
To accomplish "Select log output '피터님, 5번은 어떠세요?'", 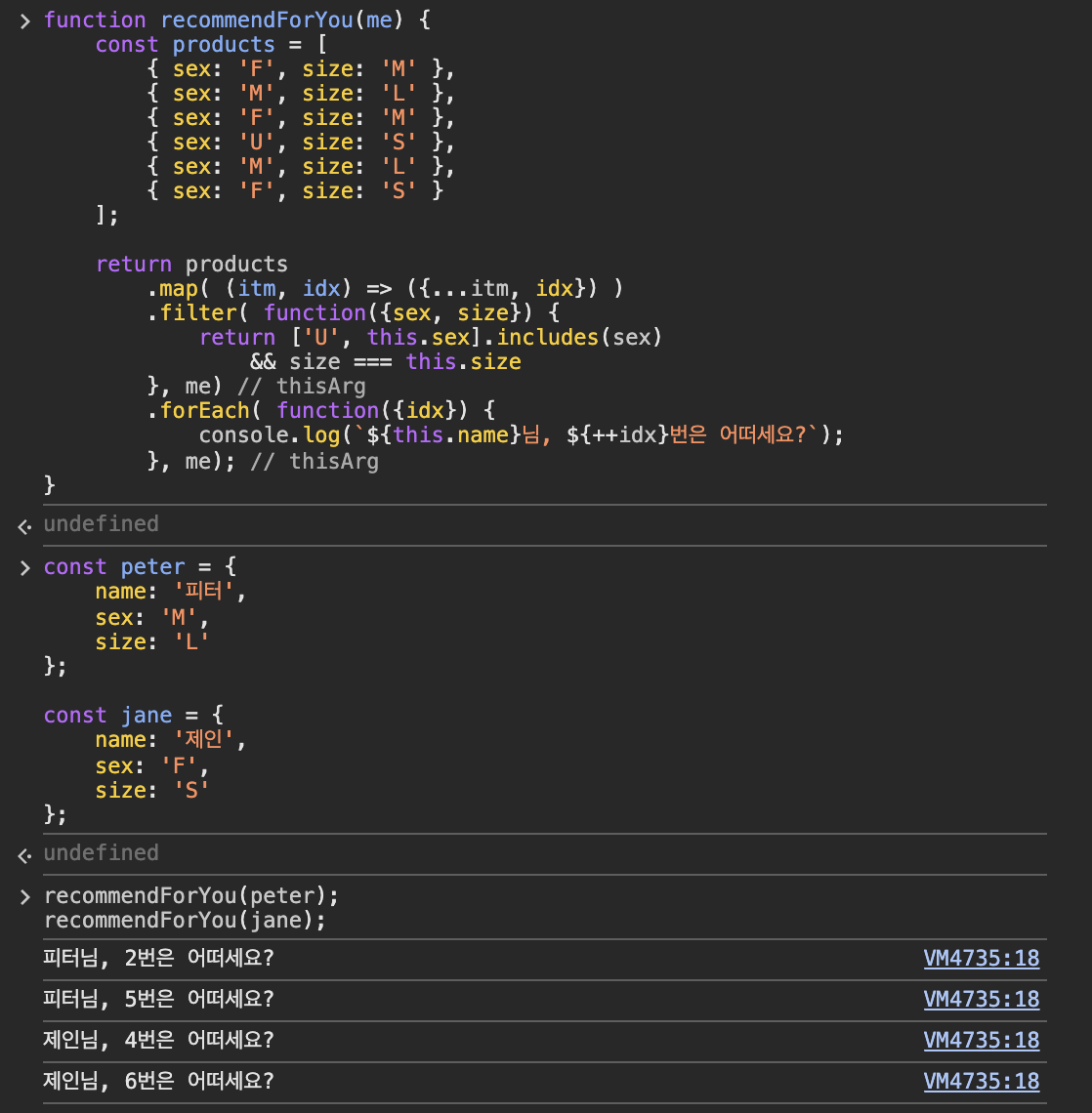I will coord(158,1000).
